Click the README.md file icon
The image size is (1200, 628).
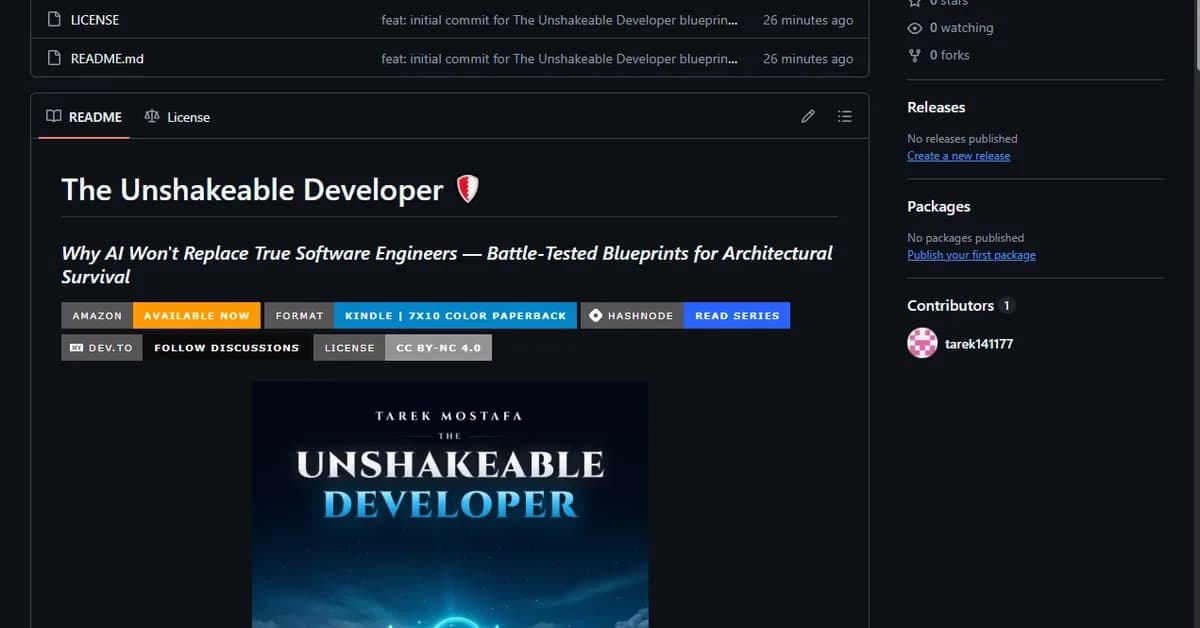point(54,59)
